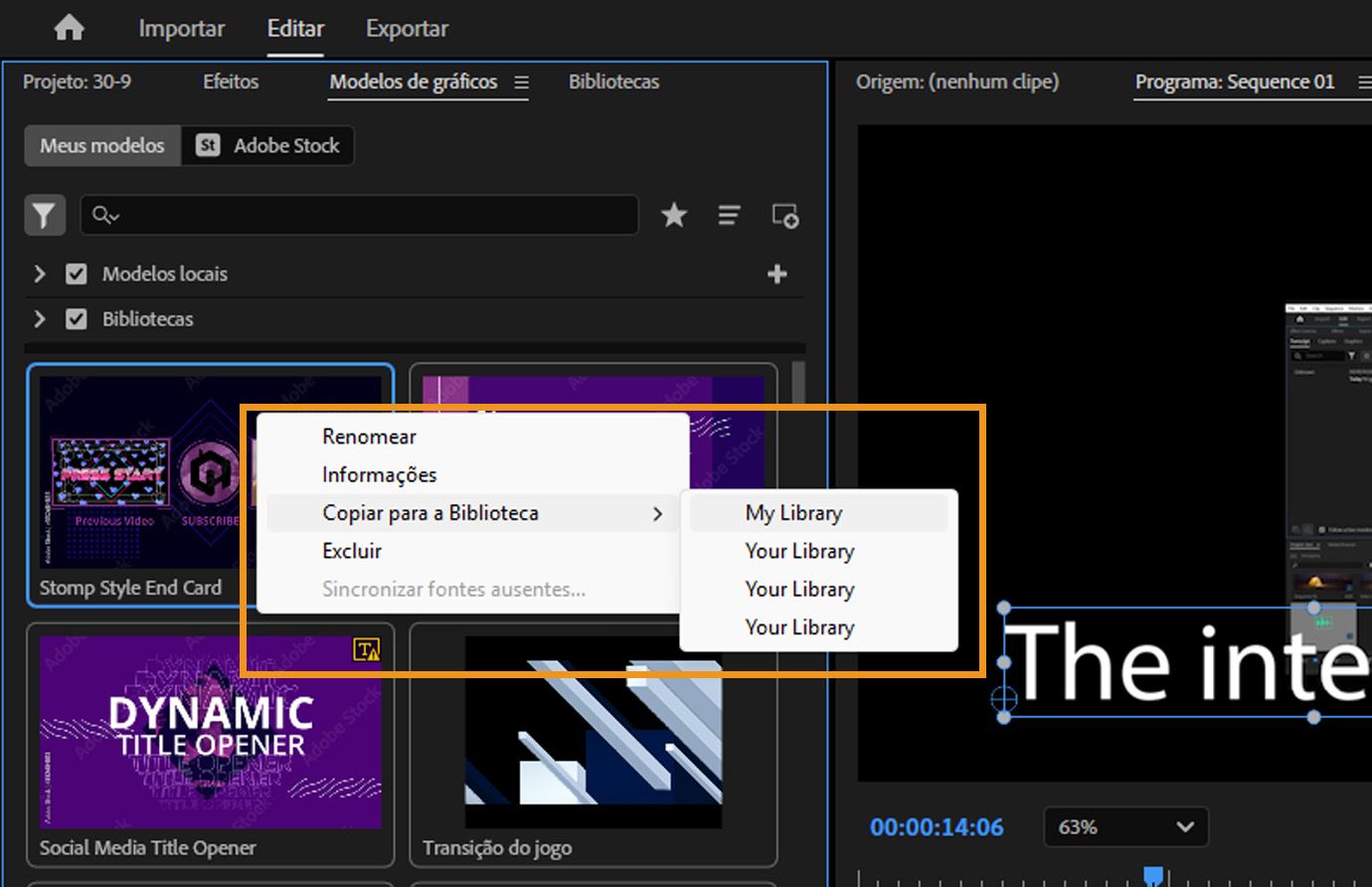The height and width of the screenshot is (887, 1372).
Task: Select the Editar workspace tab
Action: (x=295, y=29)
